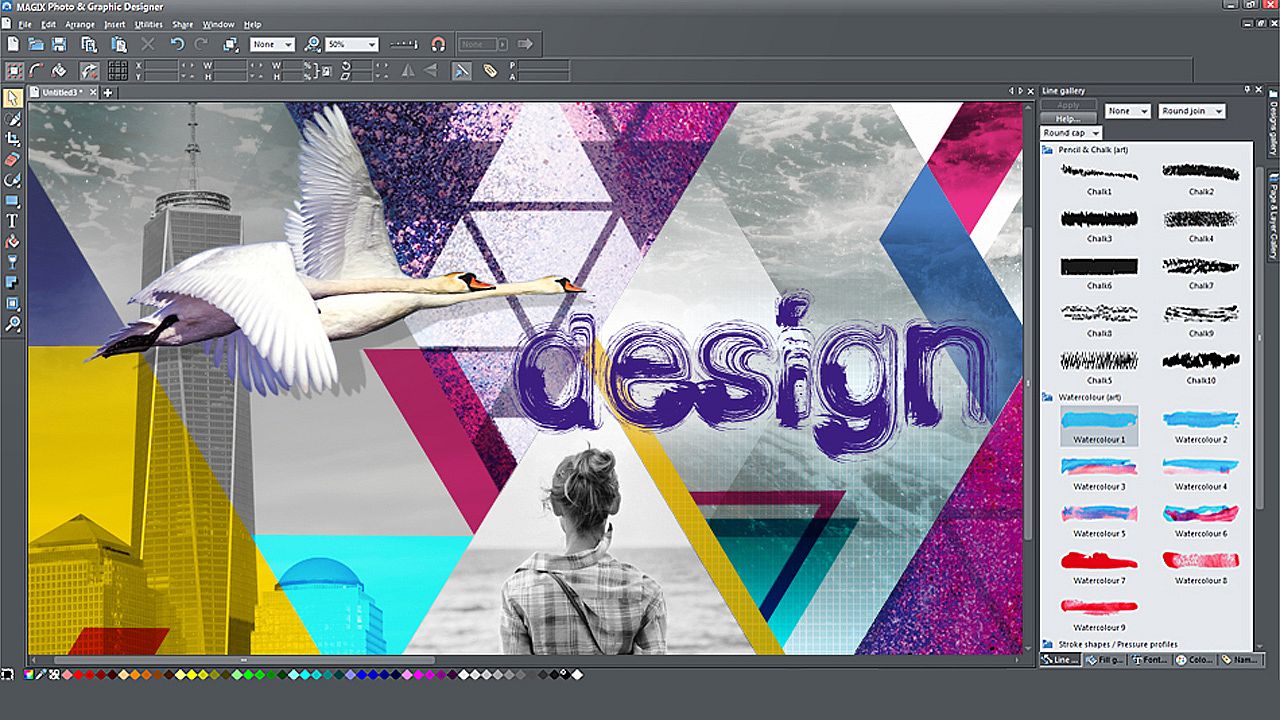Viewport: 1280px width, 720px height.
Task: Select the Rectangle shape tool
Action: point(13,200)
